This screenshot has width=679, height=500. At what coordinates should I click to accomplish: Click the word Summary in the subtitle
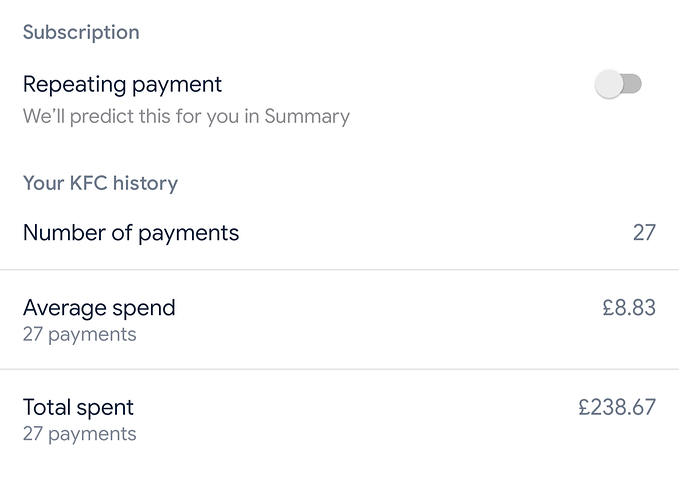pyautogui.click(x=307, y=116)
